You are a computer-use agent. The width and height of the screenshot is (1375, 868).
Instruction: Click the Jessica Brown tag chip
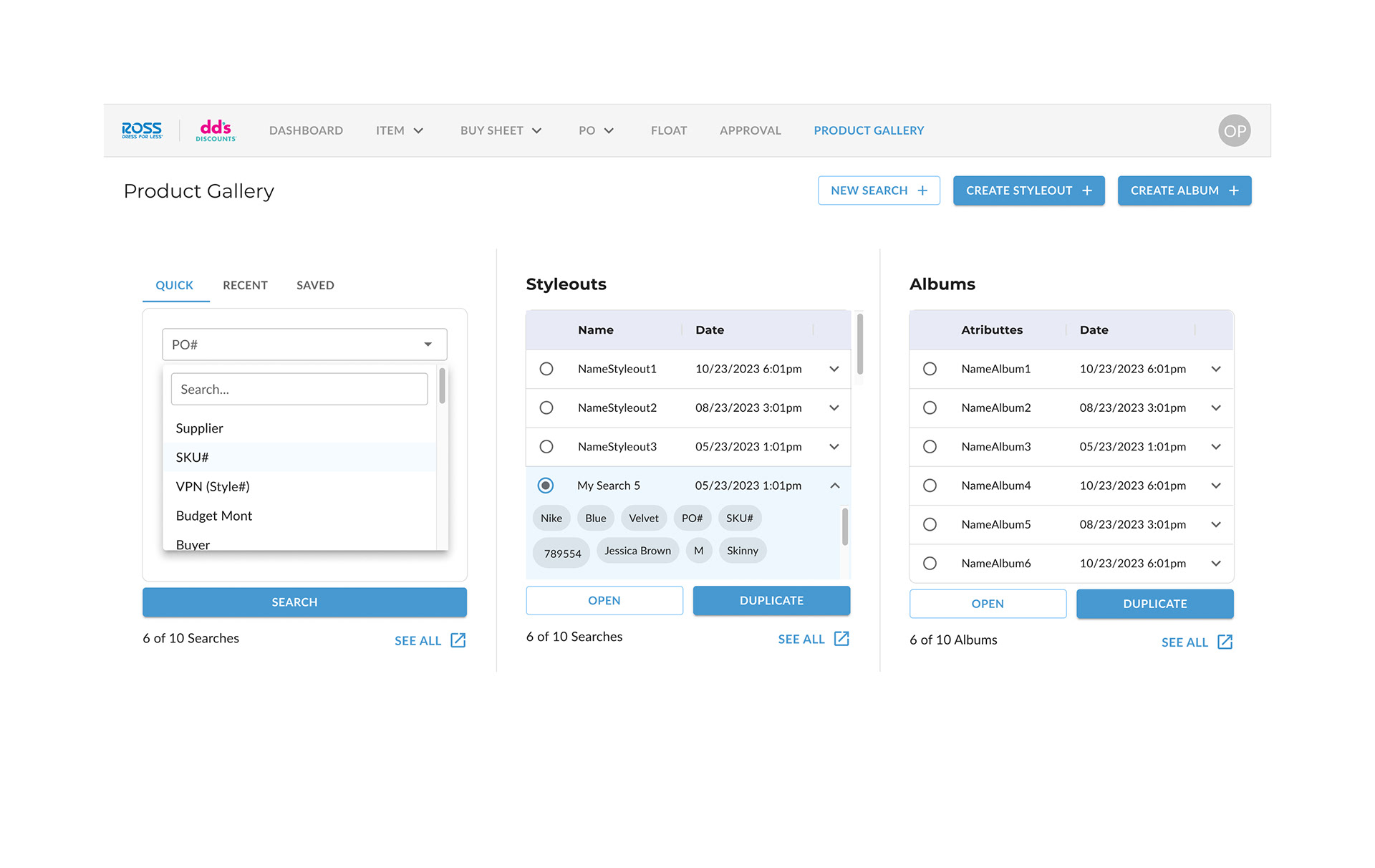(637, 551)
